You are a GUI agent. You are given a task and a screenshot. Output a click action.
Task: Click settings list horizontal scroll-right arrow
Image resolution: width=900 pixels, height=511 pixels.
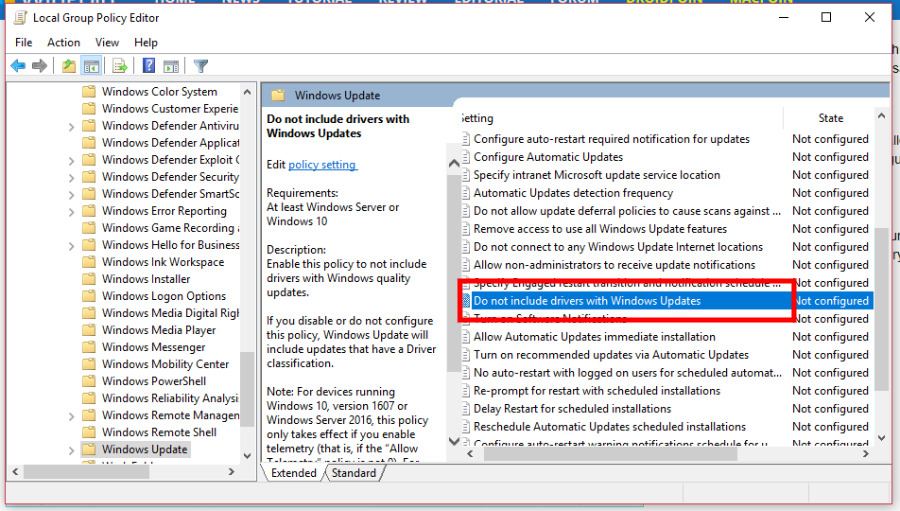[866, 454]
